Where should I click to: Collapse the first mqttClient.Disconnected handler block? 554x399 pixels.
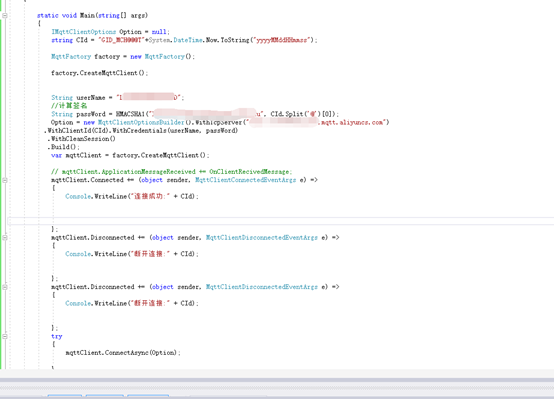(x=5, y=237)
